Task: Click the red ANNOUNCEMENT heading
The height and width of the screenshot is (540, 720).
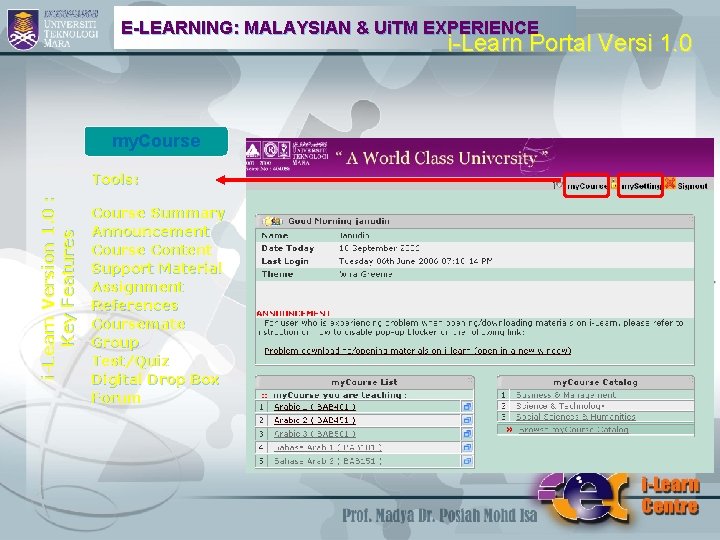Action: click(x=293, y=313)
